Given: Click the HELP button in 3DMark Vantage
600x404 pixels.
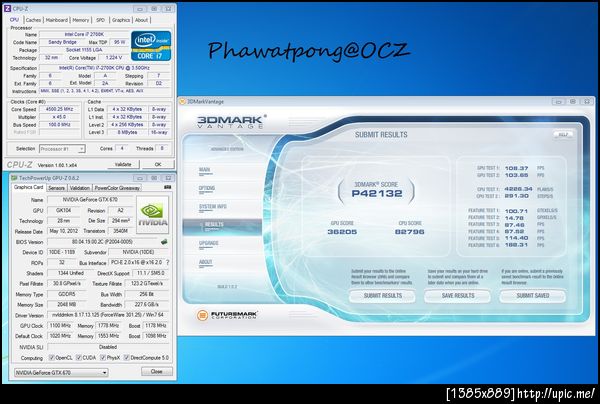Looking at the screenshot, I should 563,135.
